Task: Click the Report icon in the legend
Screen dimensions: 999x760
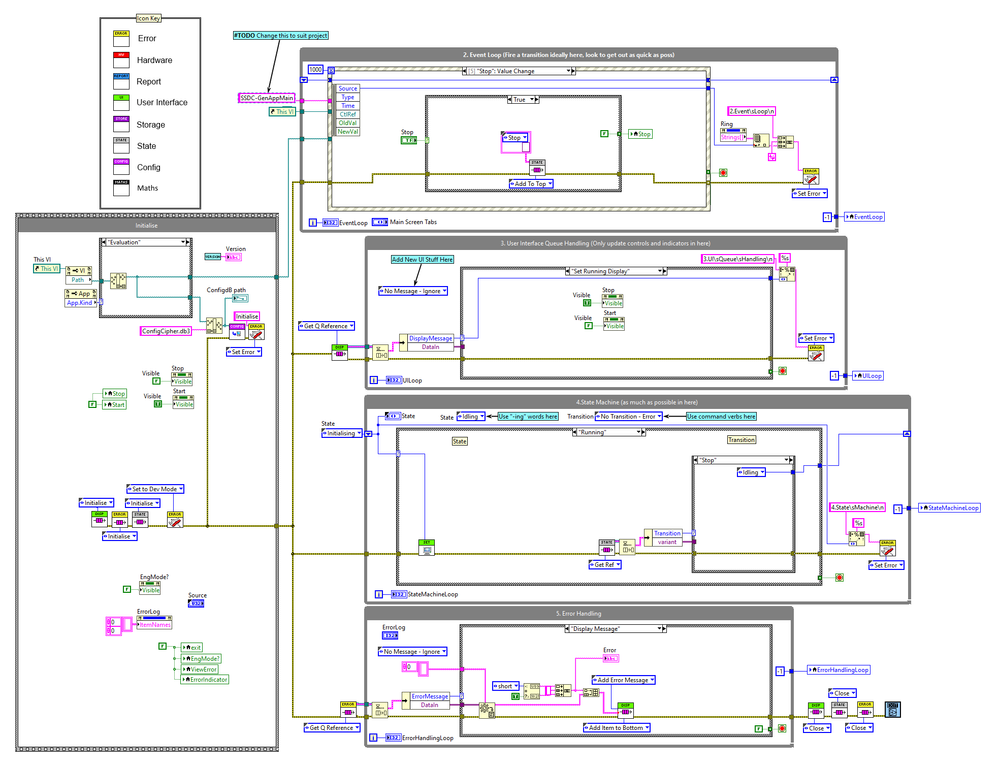Action: coord(121,81)
